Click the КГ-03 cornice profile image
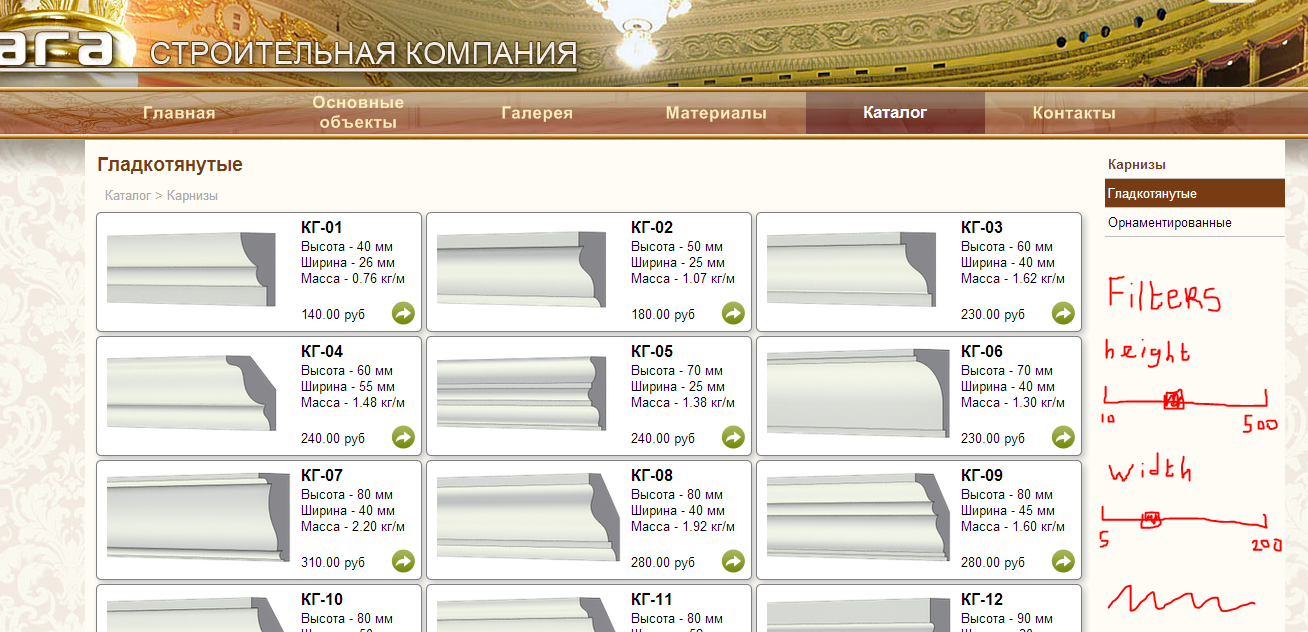The image size is (1308, 632). (851, 270)
